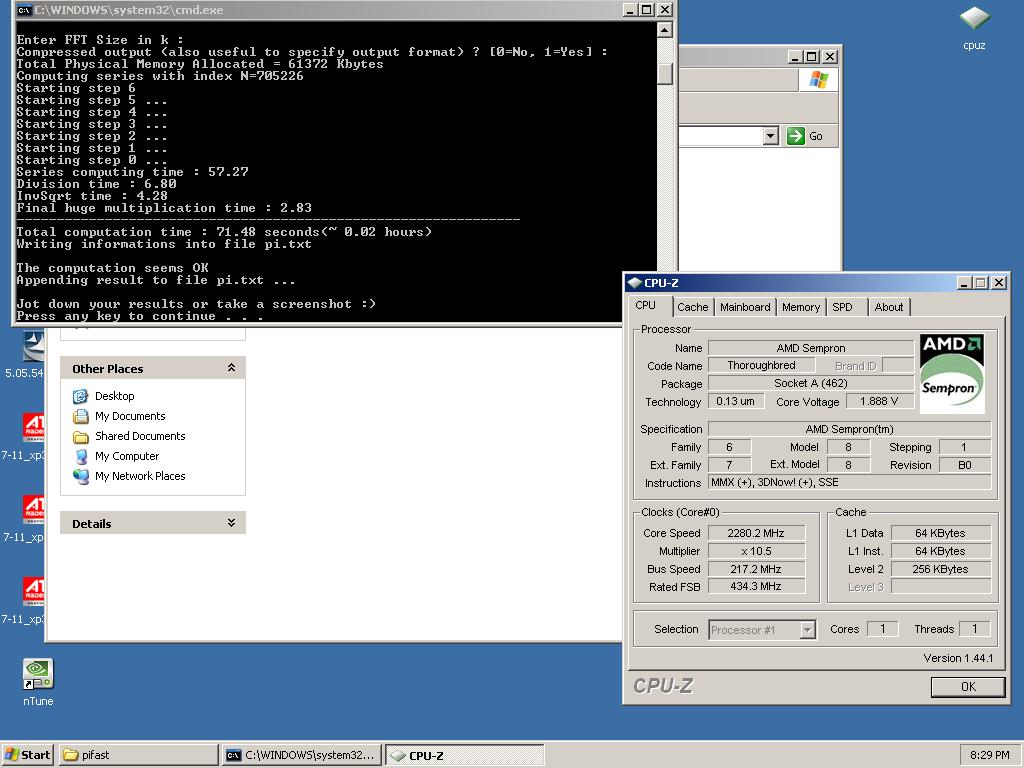
Task: Open the address bar dropdown arrow
Action: [771, 136]
